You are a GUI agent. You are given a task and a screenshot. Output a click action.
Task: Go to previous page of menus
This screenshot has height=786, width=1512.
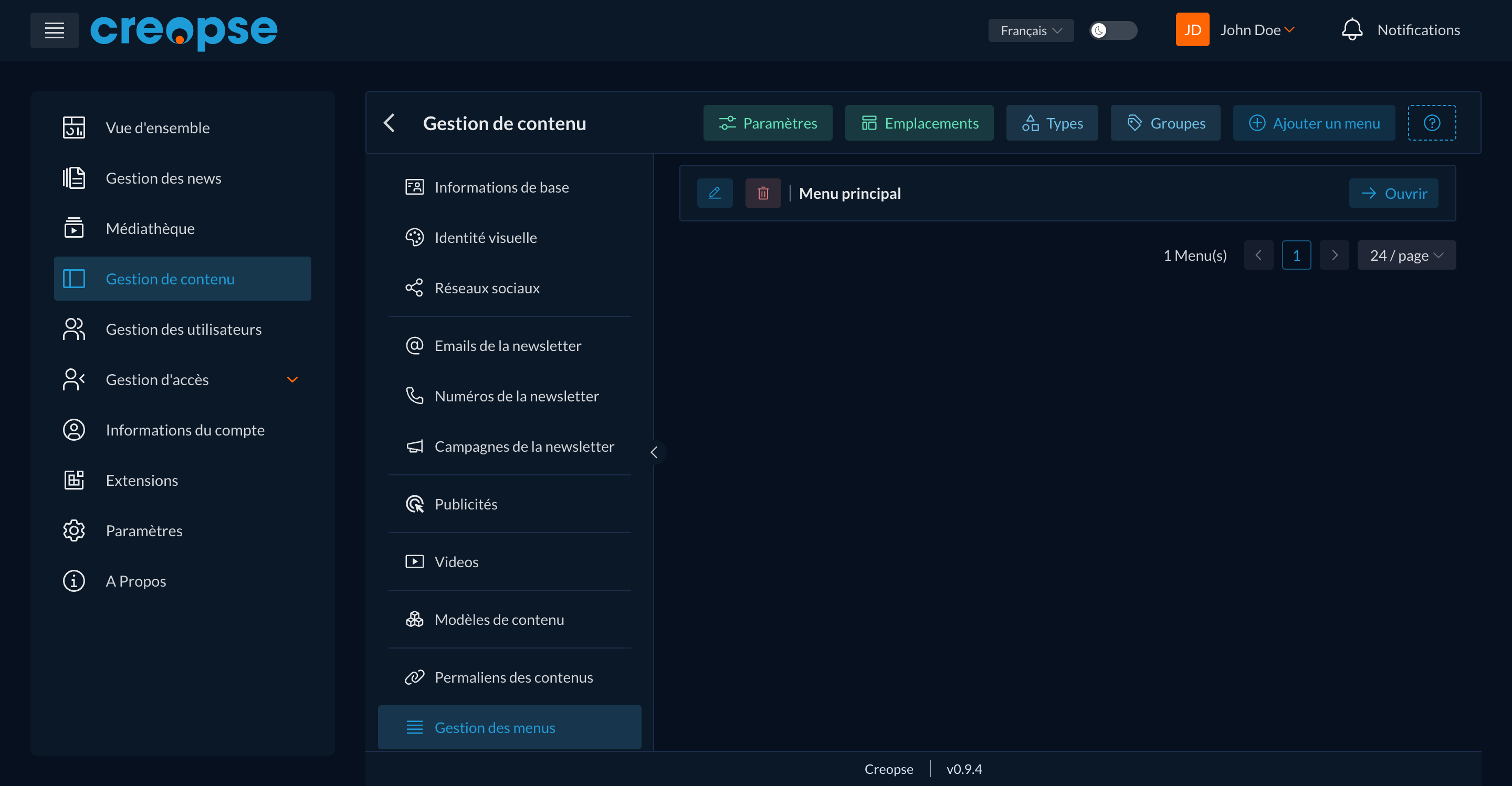point(1258,255)
